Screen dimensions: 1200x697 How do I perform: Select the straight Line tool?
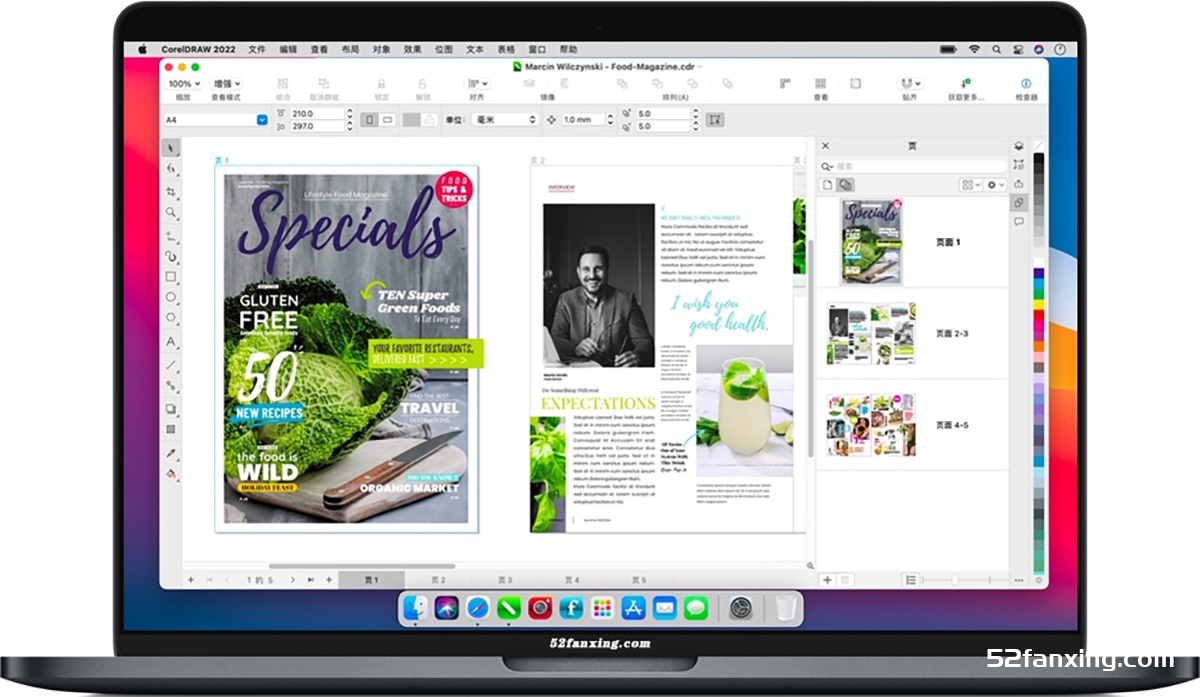coord(171,364)
